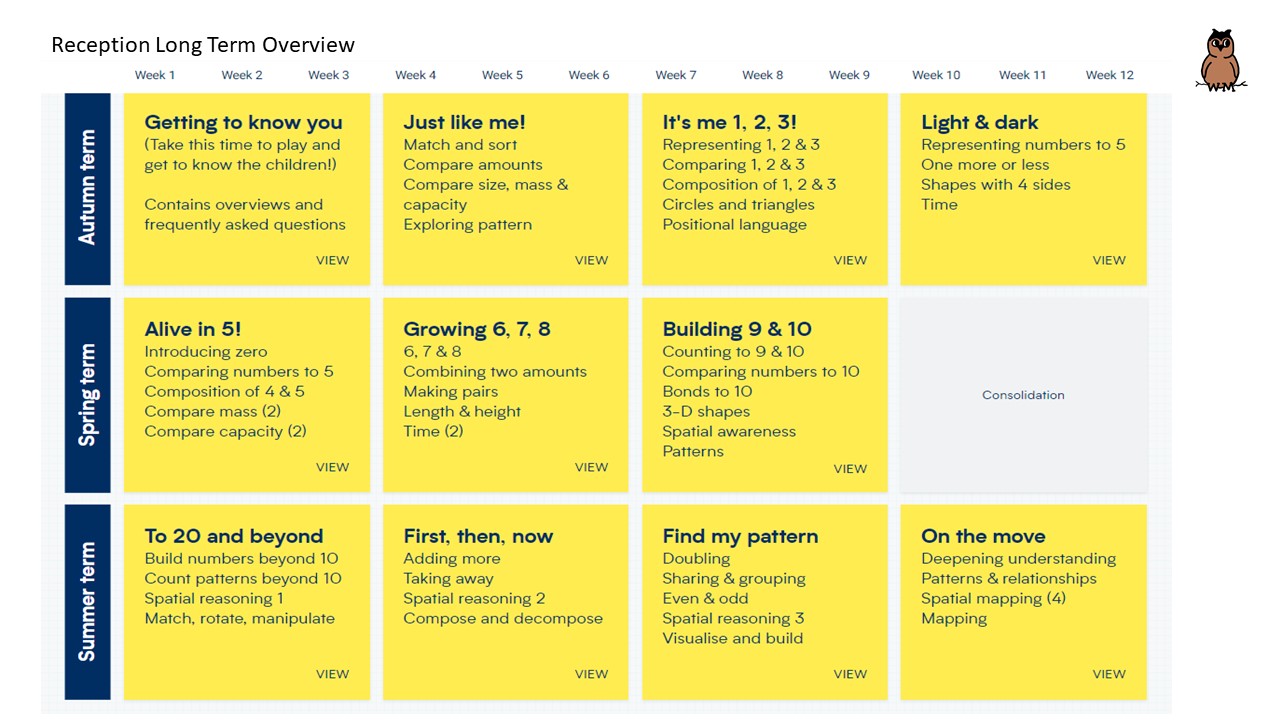The image size is (1280, 720).
Task: Click the Light & dark heading
Action: [x=979, y=123]
